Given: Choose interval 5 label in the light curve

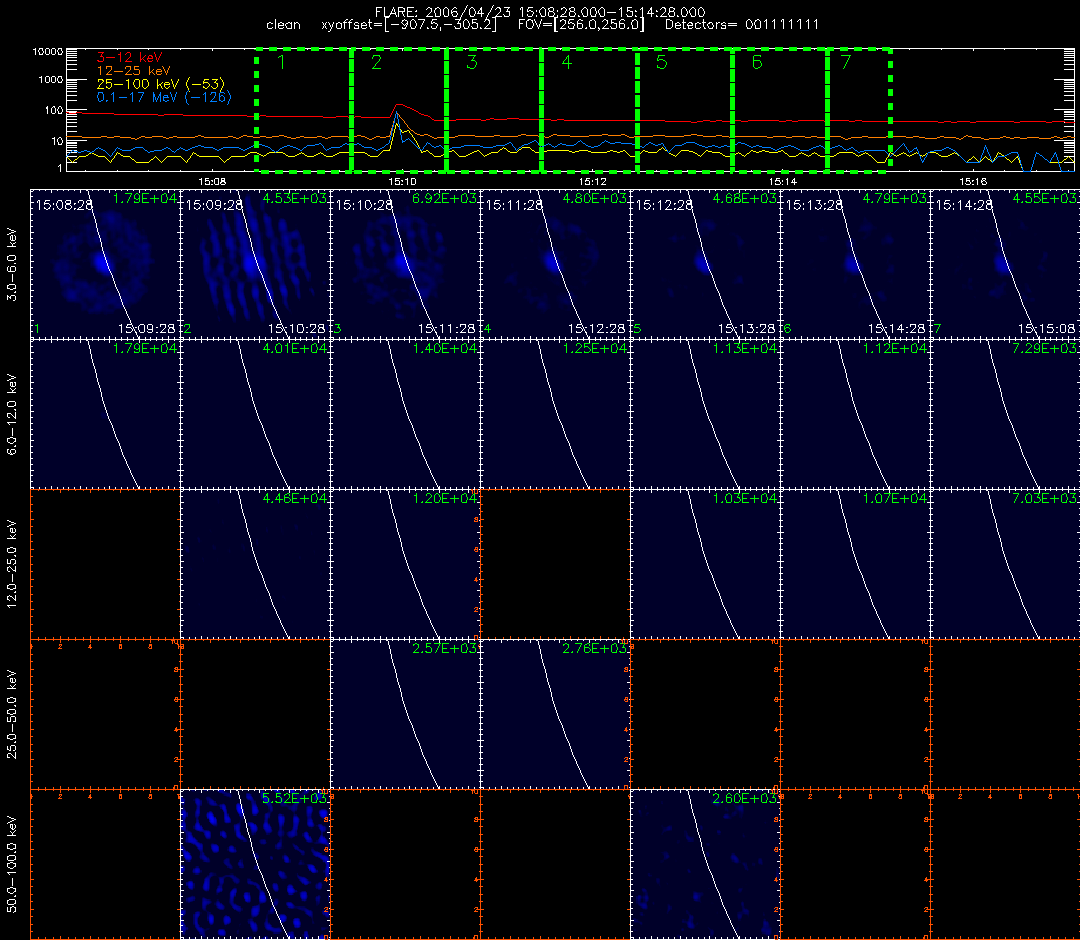Looking at the screenshot, I should coord(661,62).
